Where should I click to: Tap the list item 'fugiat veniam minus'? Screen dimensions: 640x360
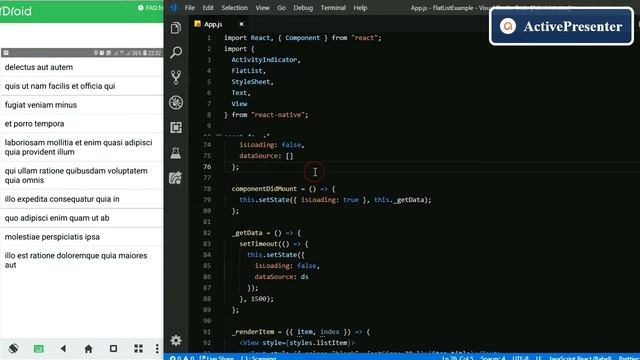coord(82,105)
